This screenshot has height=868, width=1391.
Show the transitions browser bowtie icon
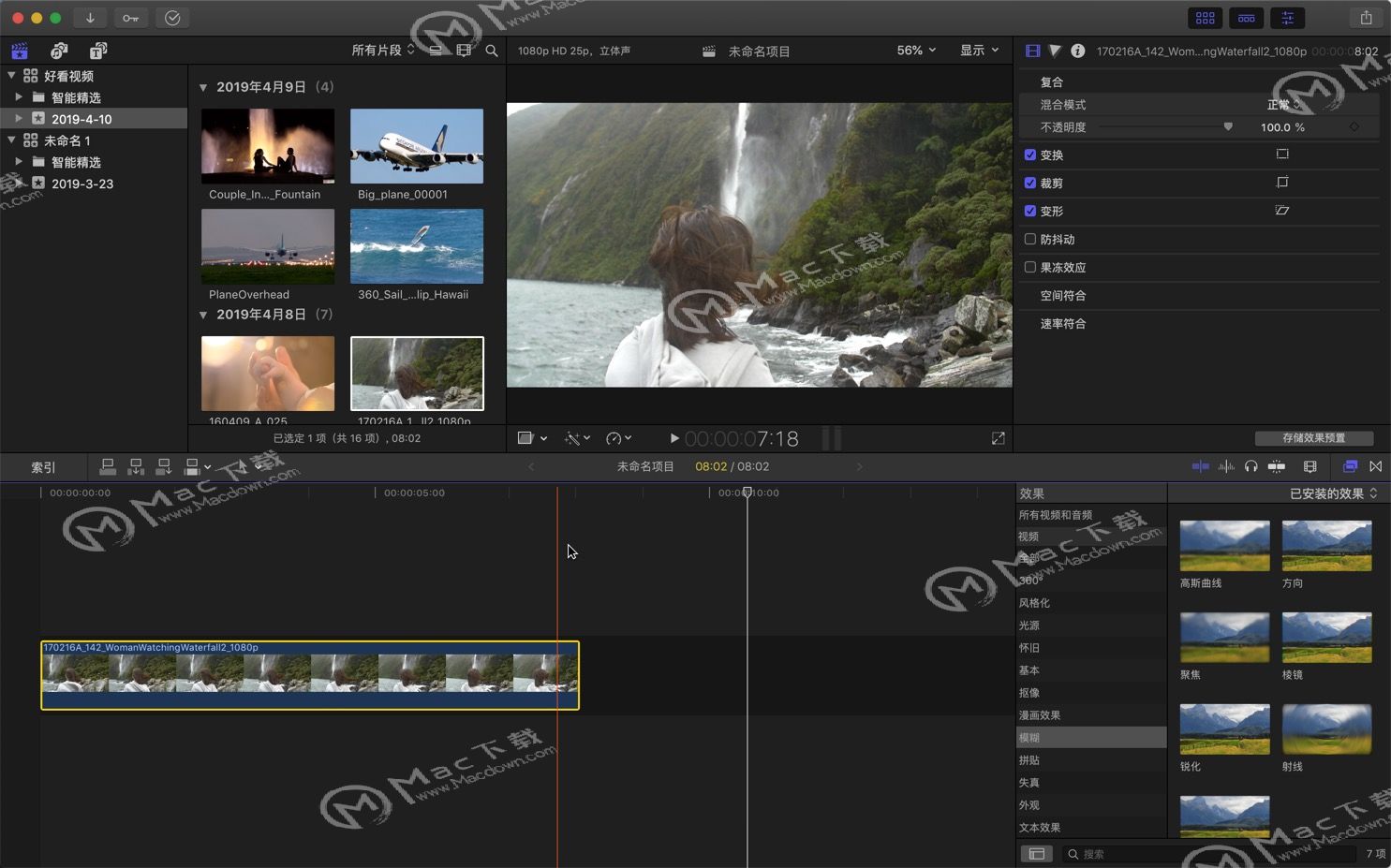point(1376,466)
